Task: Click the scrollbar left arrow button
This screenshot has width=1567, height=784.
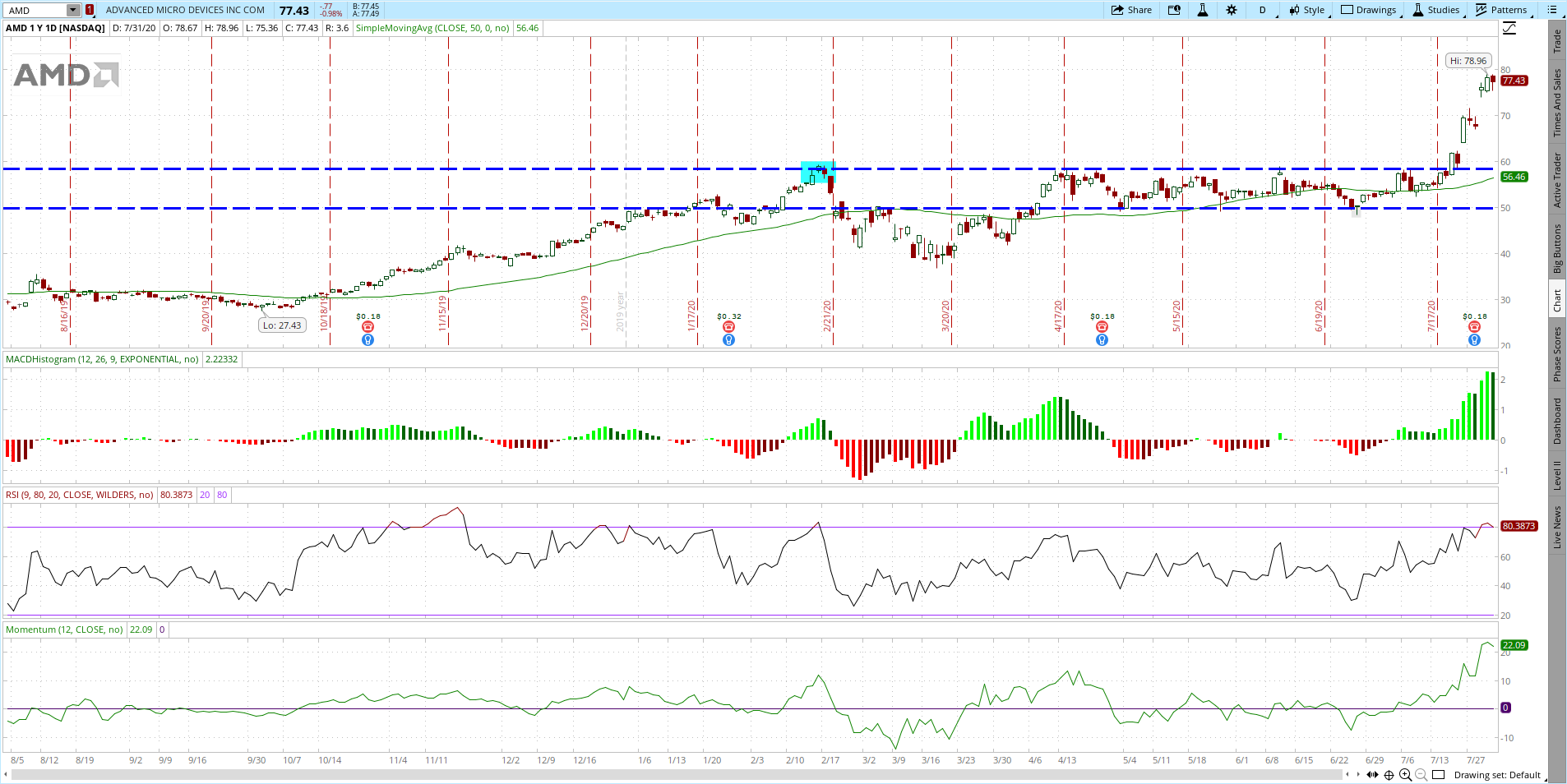Action: [1347, 774]
